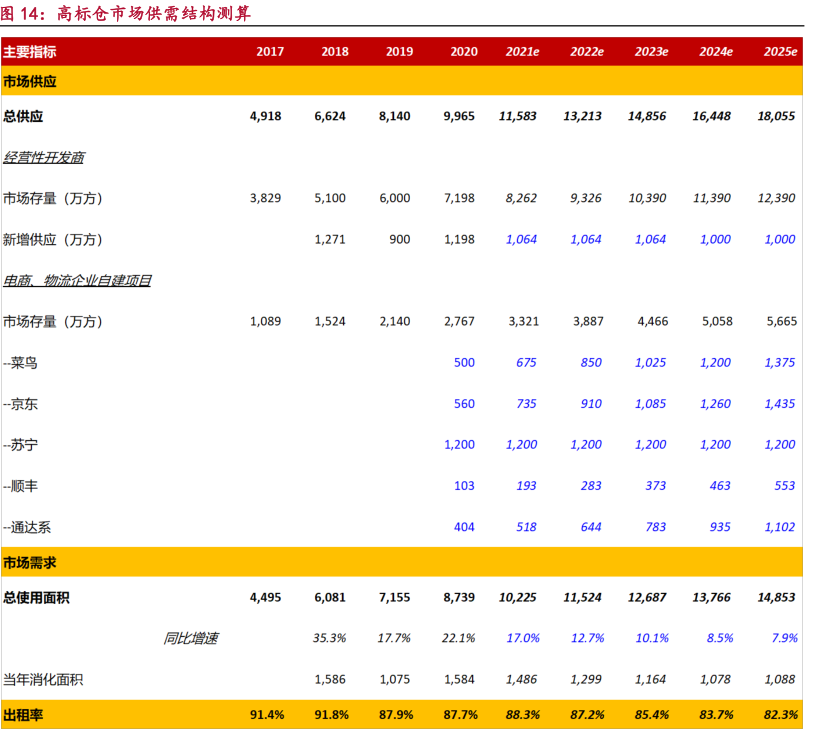Click the 京东 2020 value 560
The width and height of the screenshot is (817, 735).
click(x=464, y=404)
